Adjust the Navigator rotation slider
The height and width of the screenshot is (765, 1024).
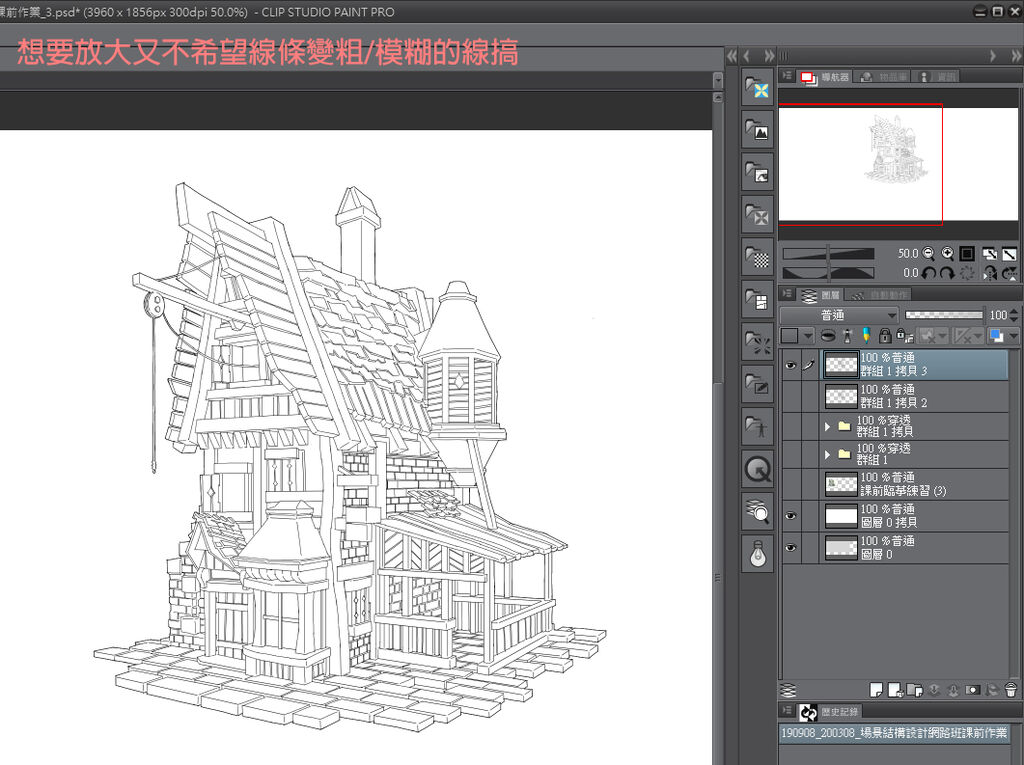828,273
